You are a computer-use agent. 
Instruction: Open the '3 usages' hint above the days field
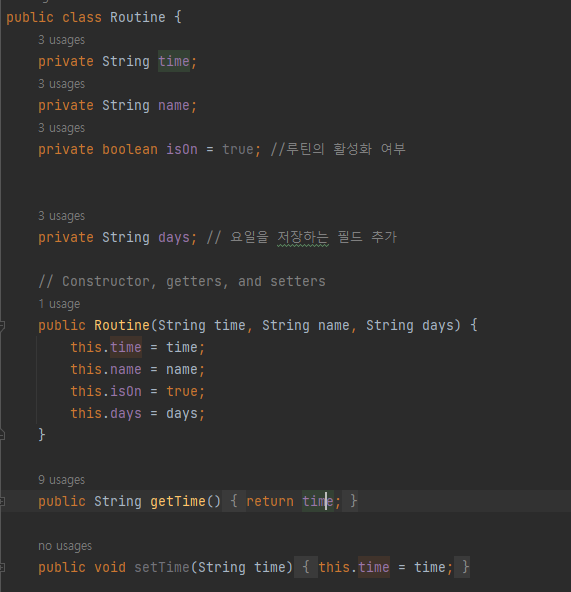(x=62, y=216)
